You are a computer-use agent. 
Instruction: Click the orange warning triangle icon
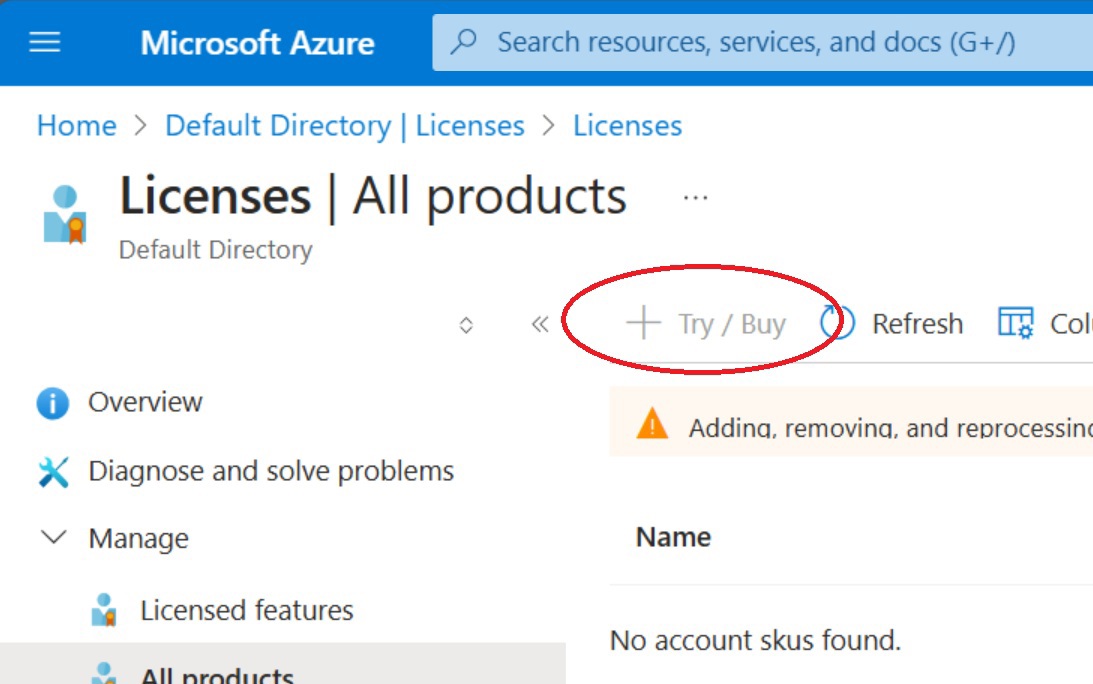click(x=652, y=424)
